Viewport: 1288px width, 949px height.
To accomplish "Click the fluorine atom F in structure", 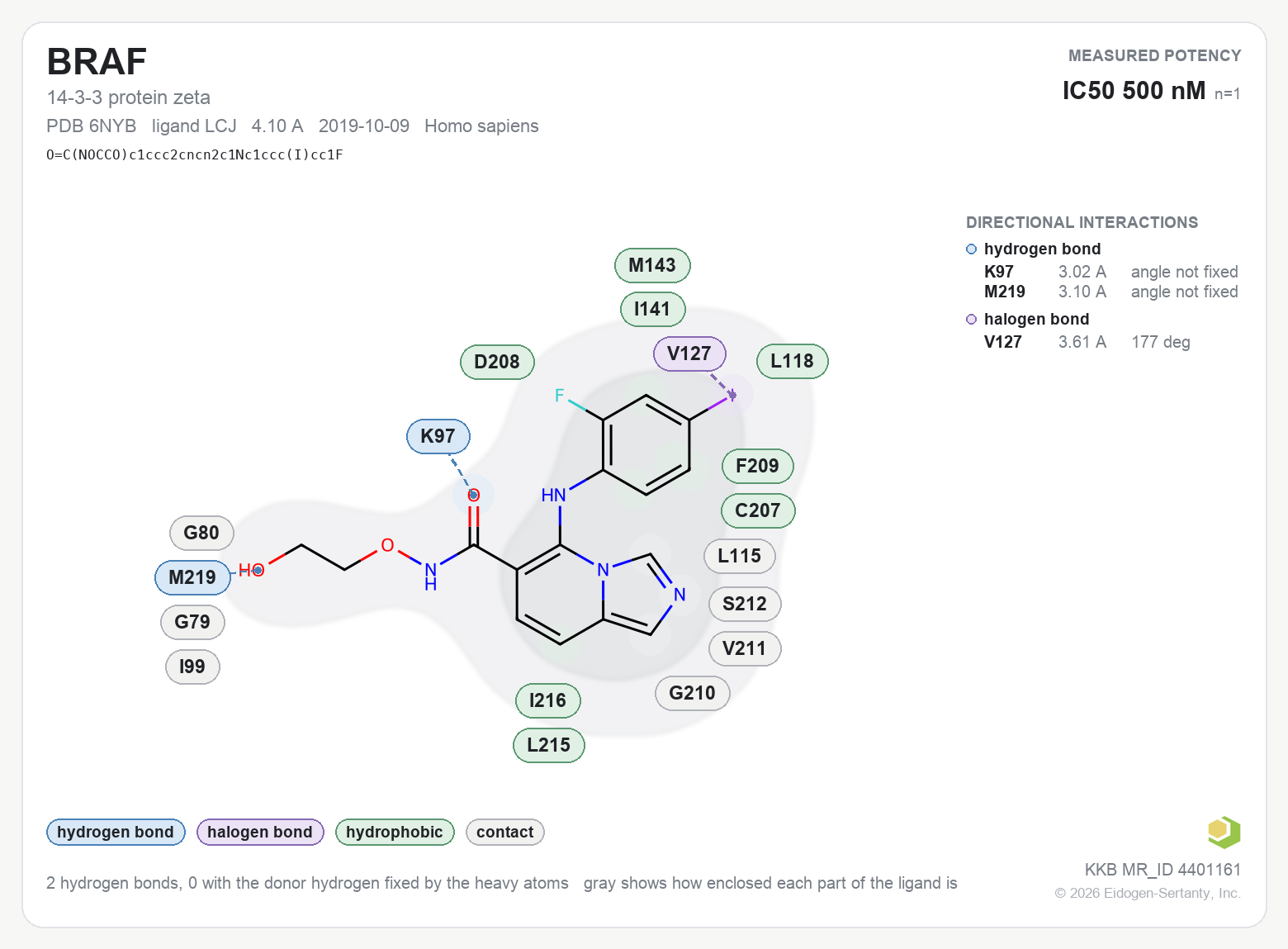I will coord(560,396).
